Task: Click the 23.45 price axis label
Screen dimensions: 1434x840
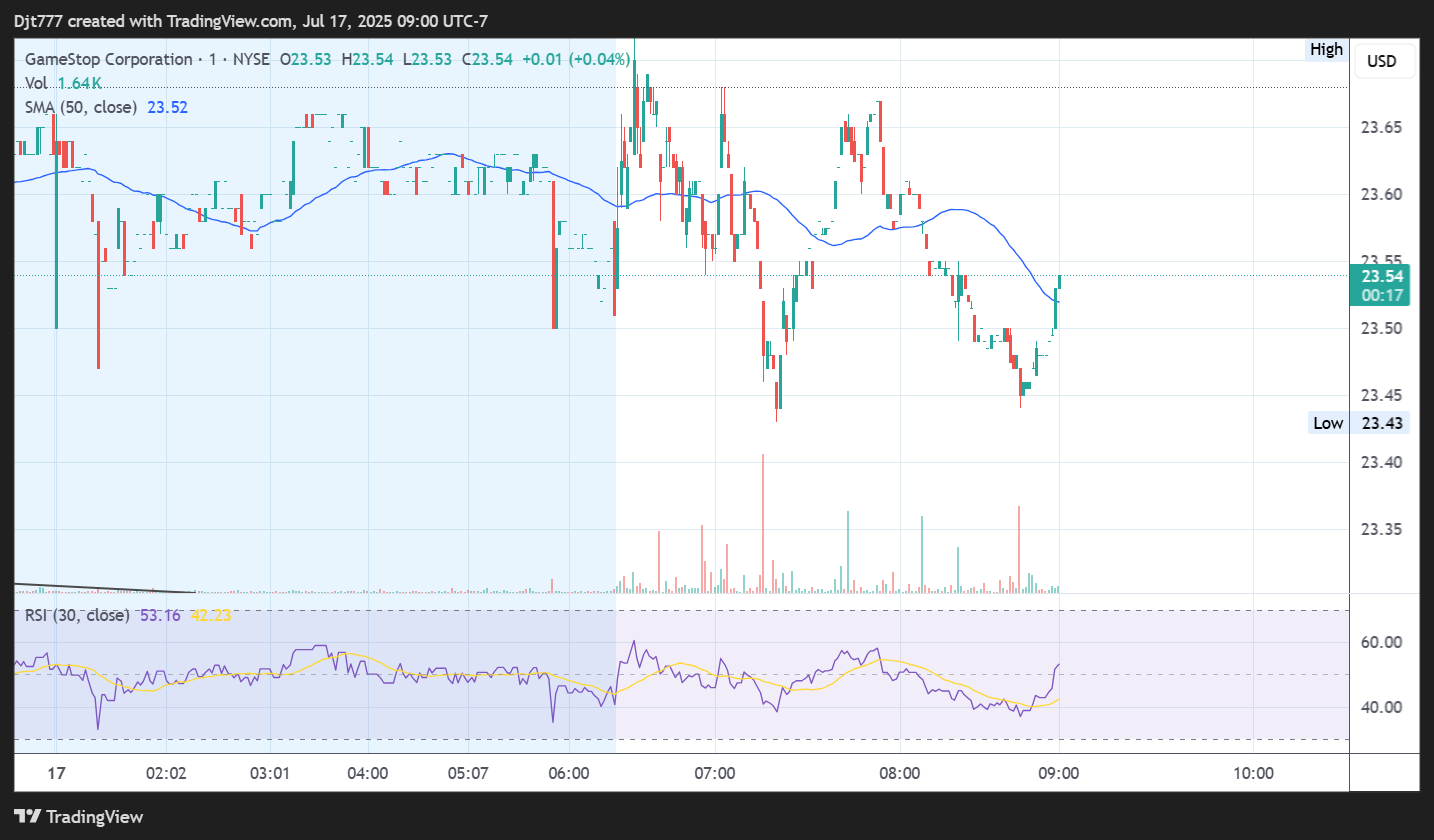Action: (1382, 395)
